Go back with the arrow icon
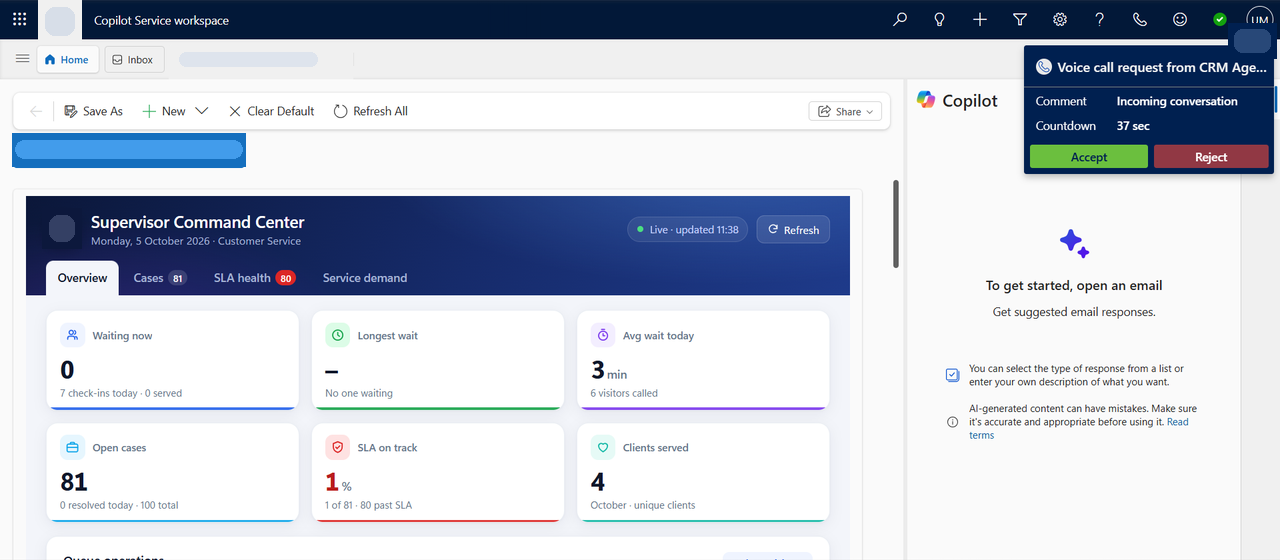 pos(36,111)
